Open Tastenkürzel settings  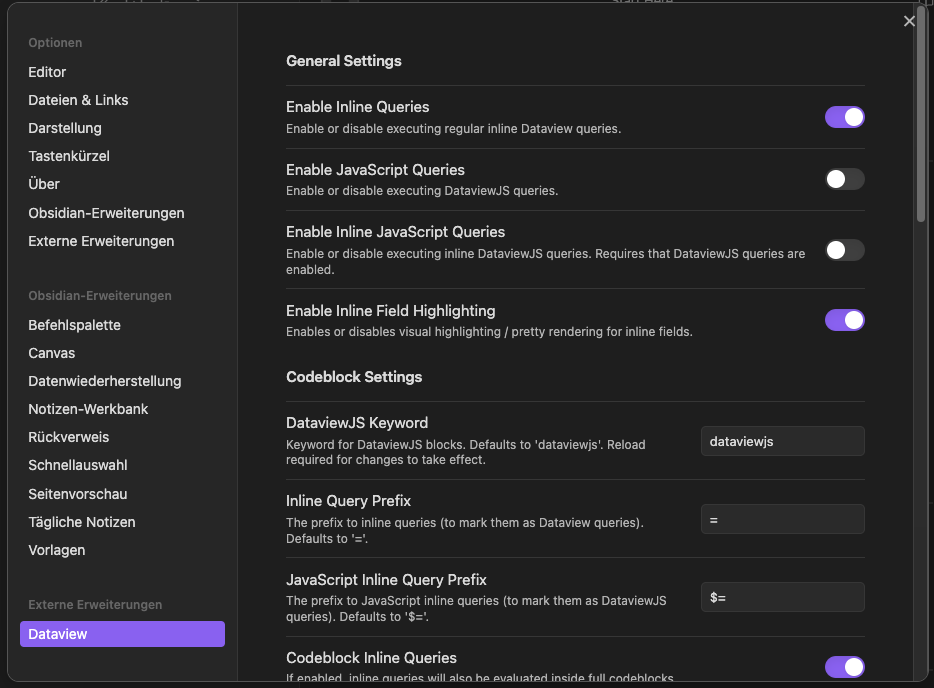click(69, 156)
